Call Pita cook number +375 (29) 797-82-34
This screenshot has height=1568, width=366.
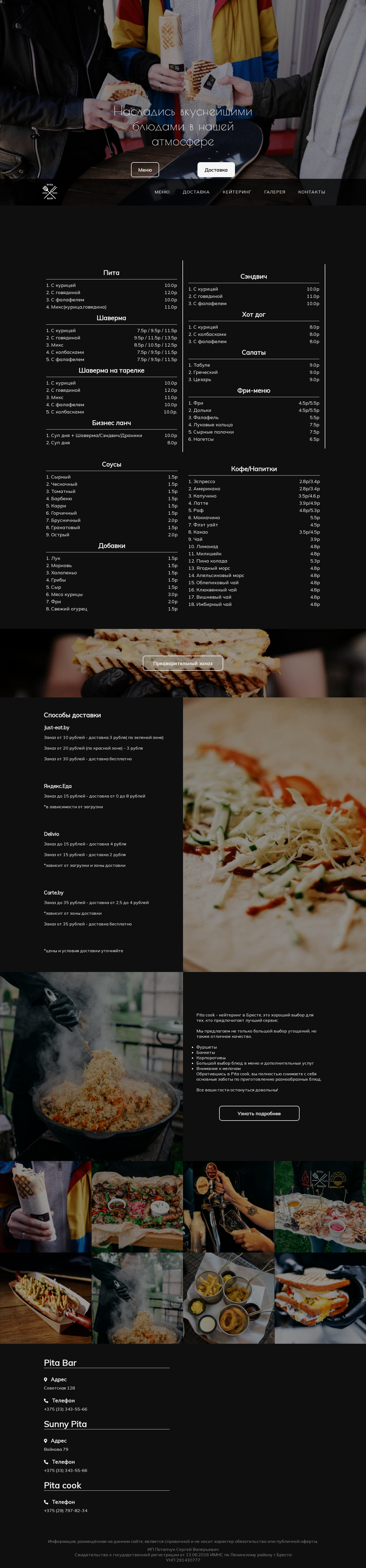65,1511
